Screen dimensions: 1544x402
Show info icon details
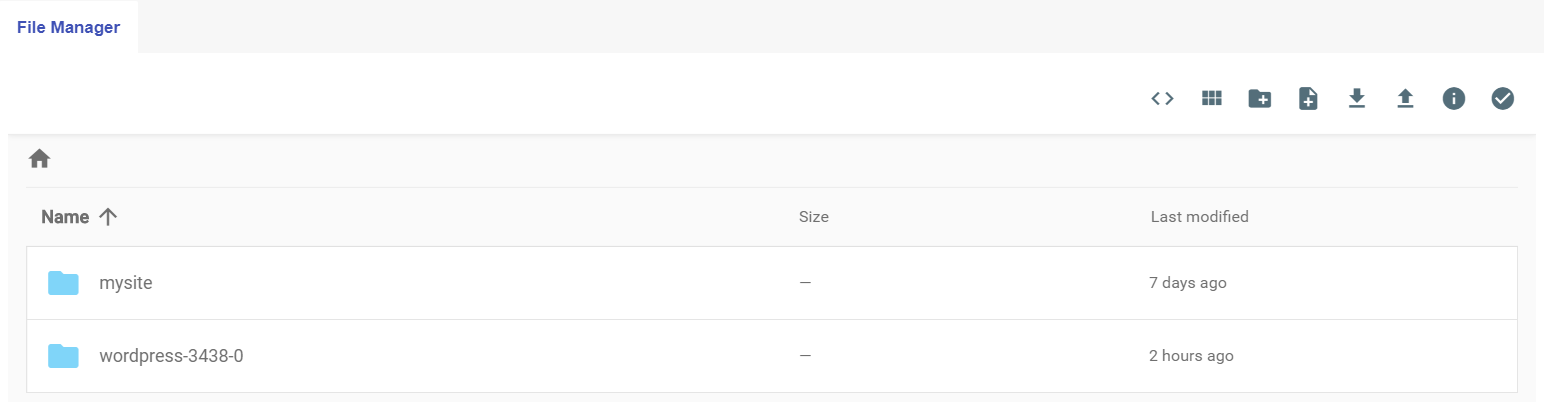click(1454, 98)
